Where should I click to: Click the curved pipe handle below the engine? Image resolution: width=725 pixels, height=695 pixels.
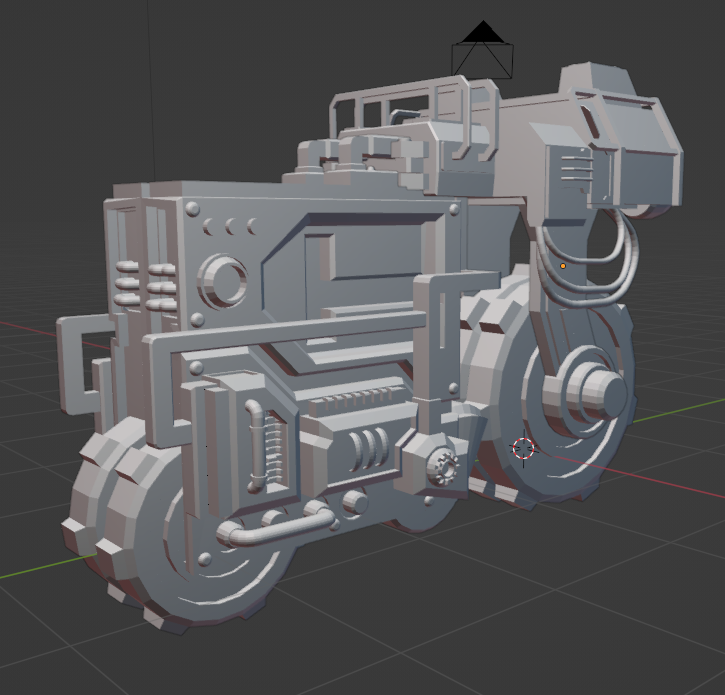coord(276,528)
